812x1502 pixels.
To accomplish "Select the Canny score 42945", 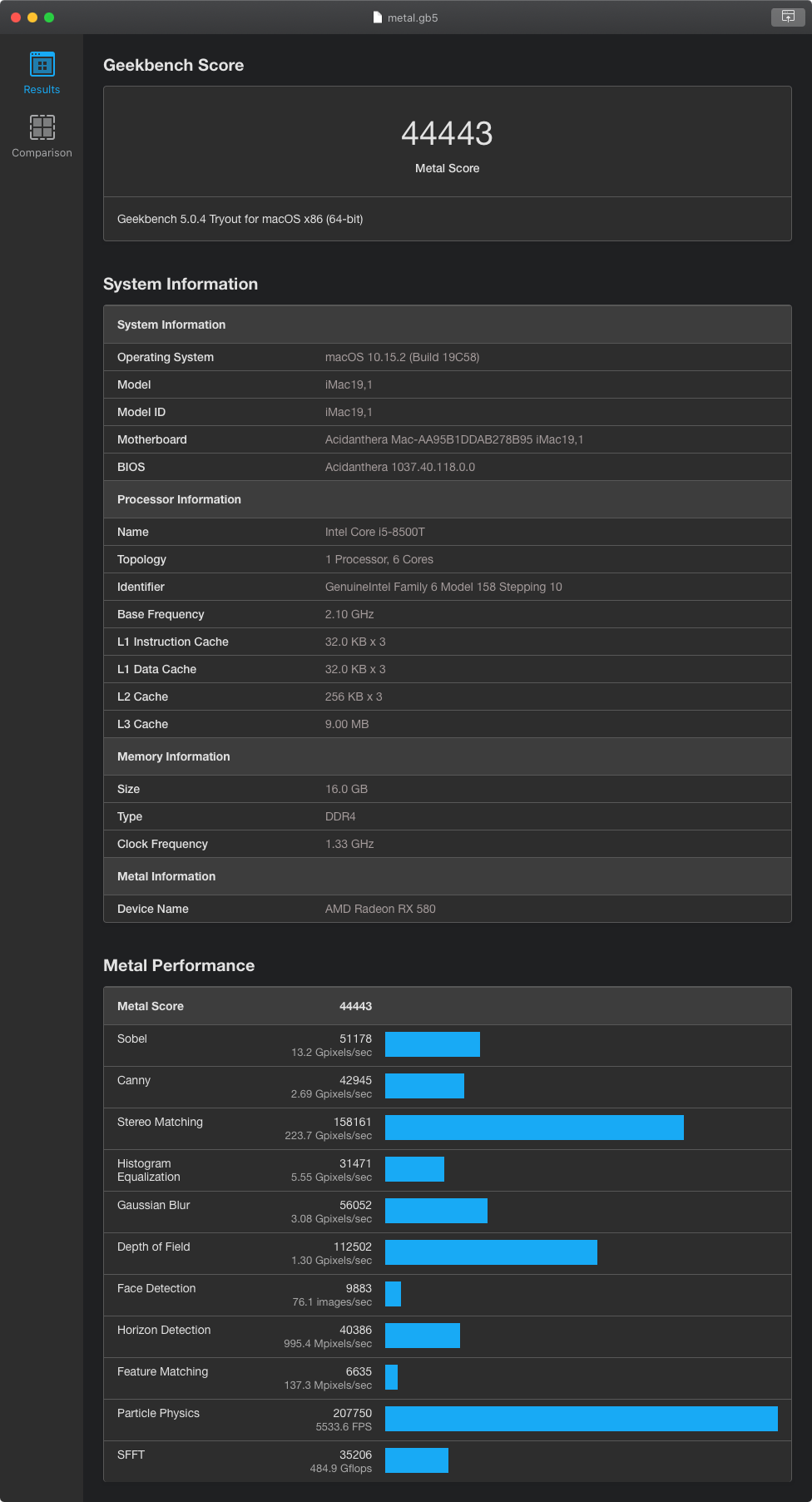I will coord(355,1080).
